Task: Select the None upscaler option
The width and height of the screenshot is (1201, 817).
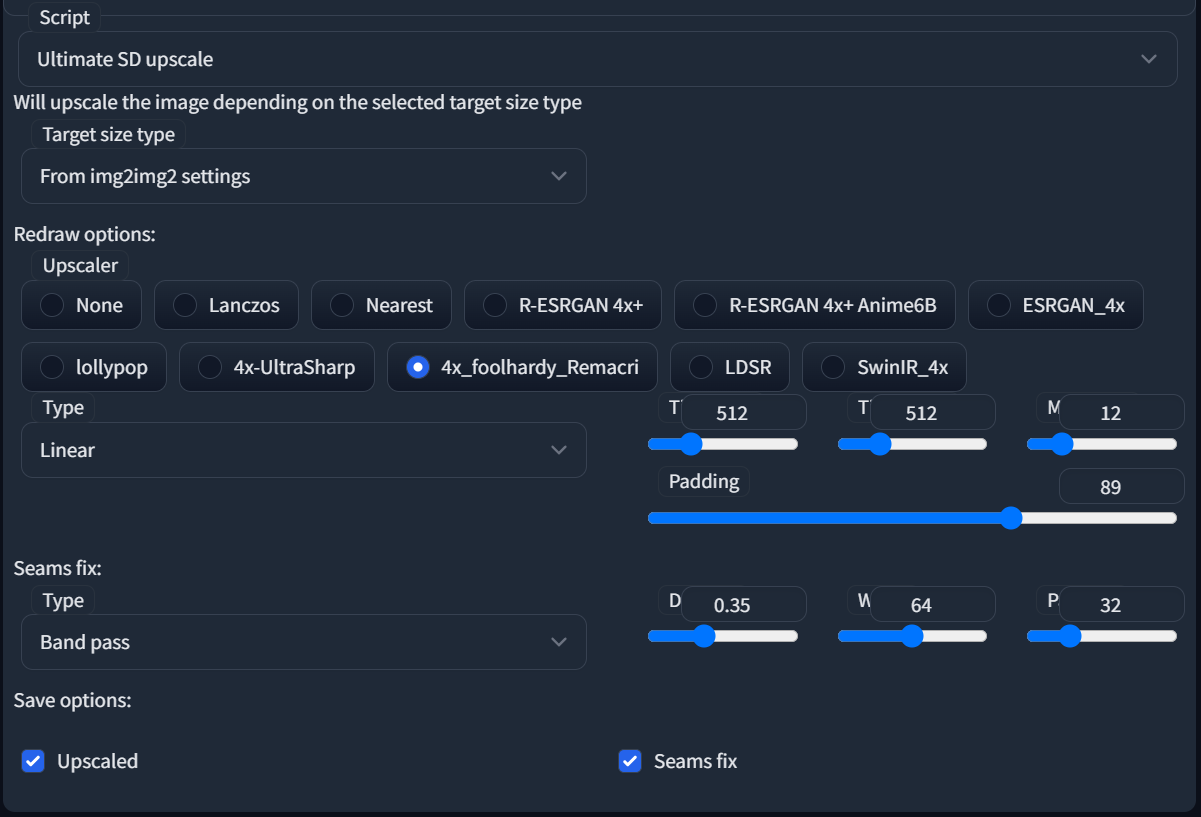Action: coord(82,305)
